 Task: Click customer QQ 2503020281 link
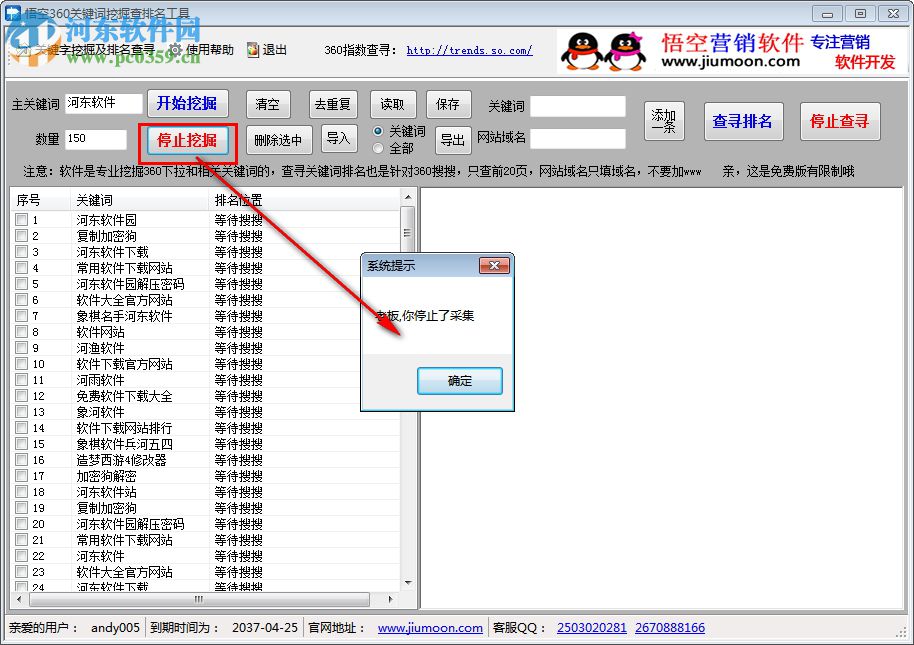pos(592,628)
